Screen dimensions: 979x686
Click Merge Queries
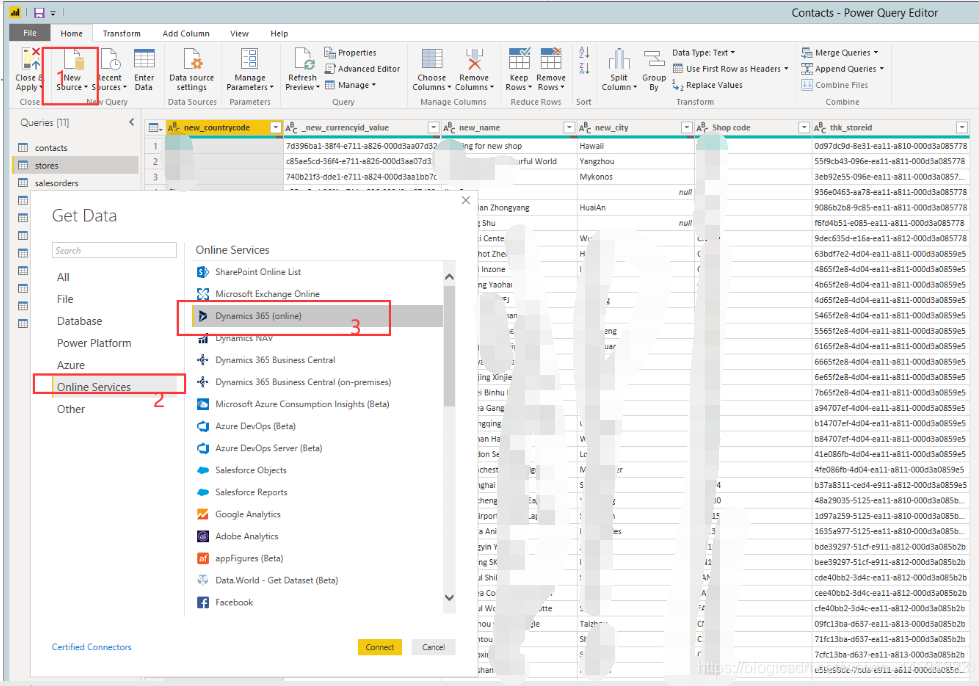click(x=840, y=52)
